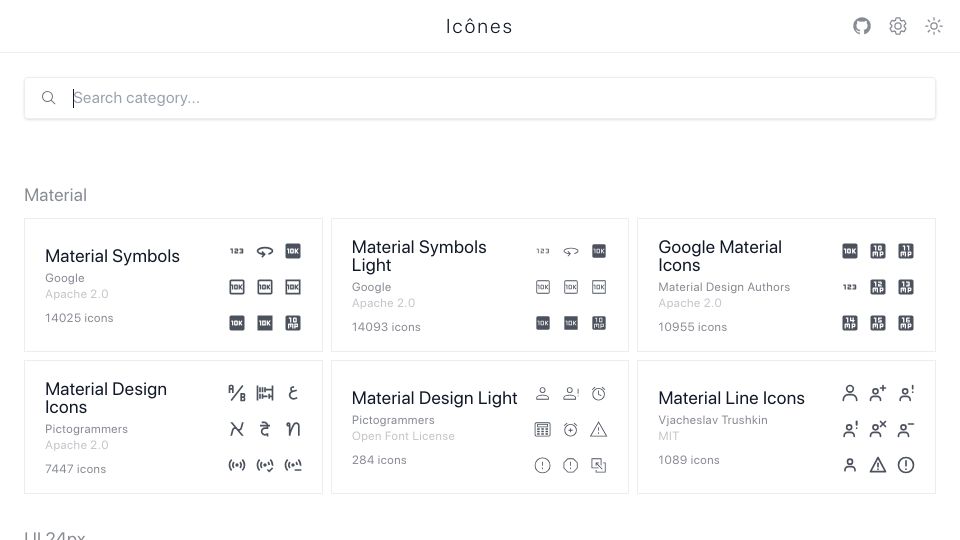Click the 11MP icon in Google Material Icons

[x=906, y=251]
